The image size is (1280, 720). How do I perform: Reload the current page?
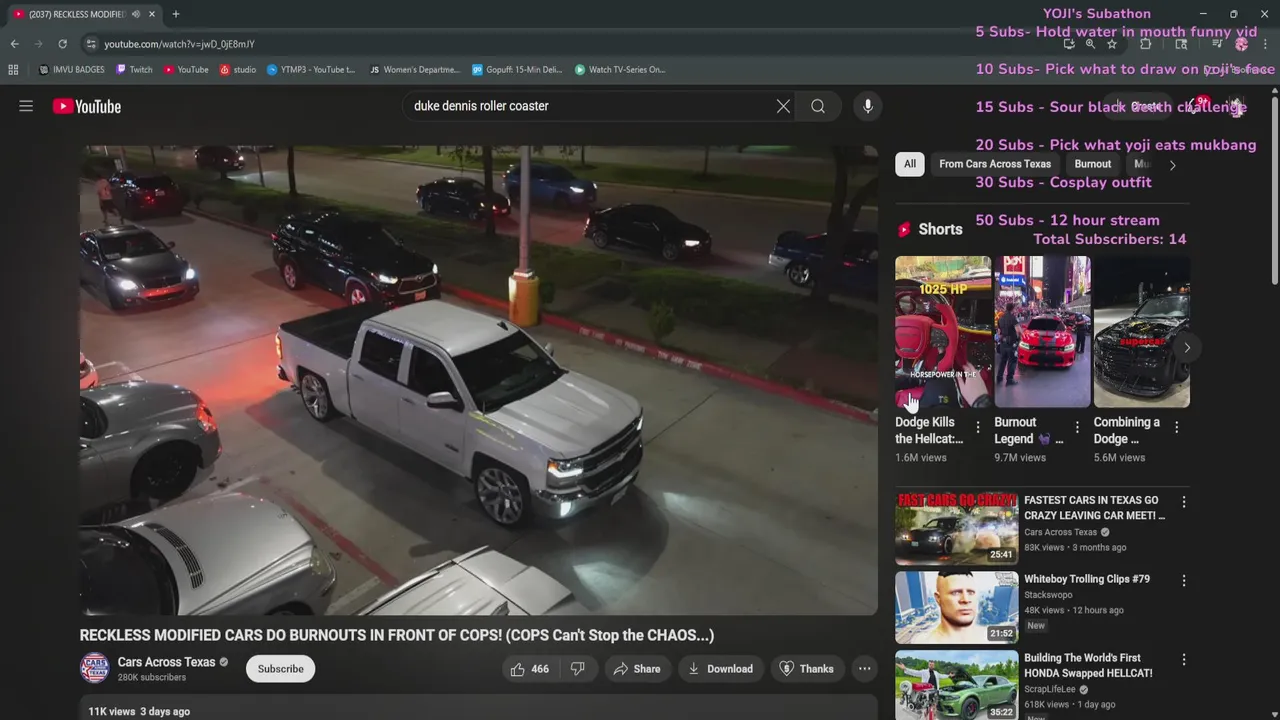click(62, 44)
